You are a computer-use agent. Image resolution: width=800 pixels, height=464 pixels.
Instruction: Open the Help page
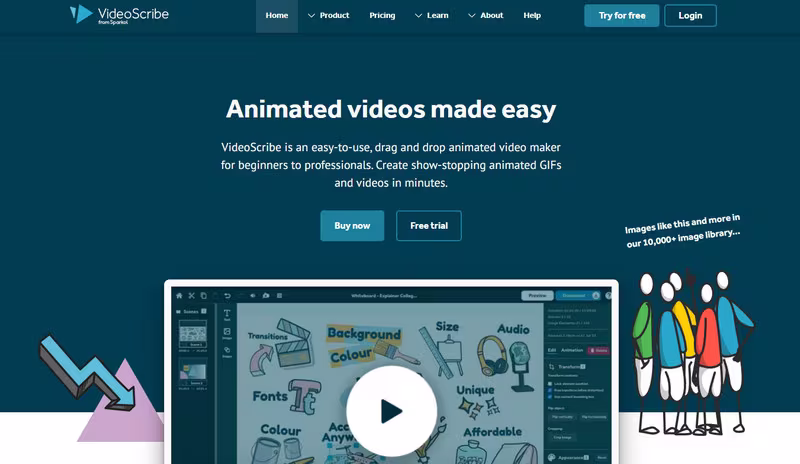coord(532,15)
